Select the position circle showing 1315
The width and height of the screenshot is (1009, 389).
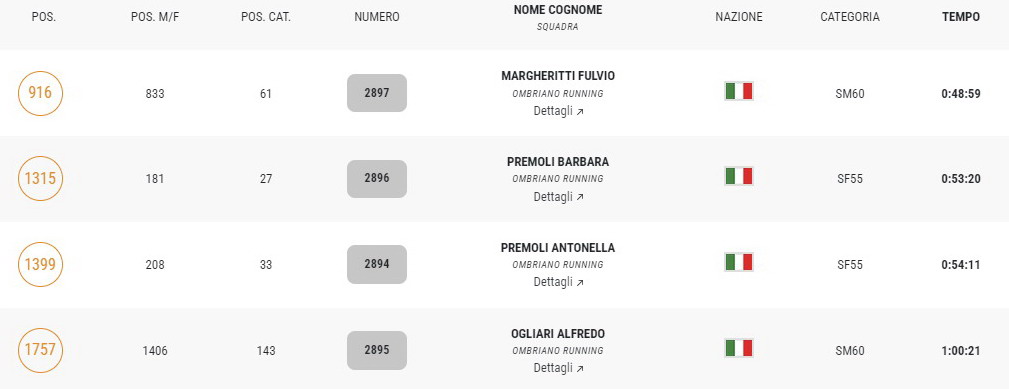tap(40, 179)
